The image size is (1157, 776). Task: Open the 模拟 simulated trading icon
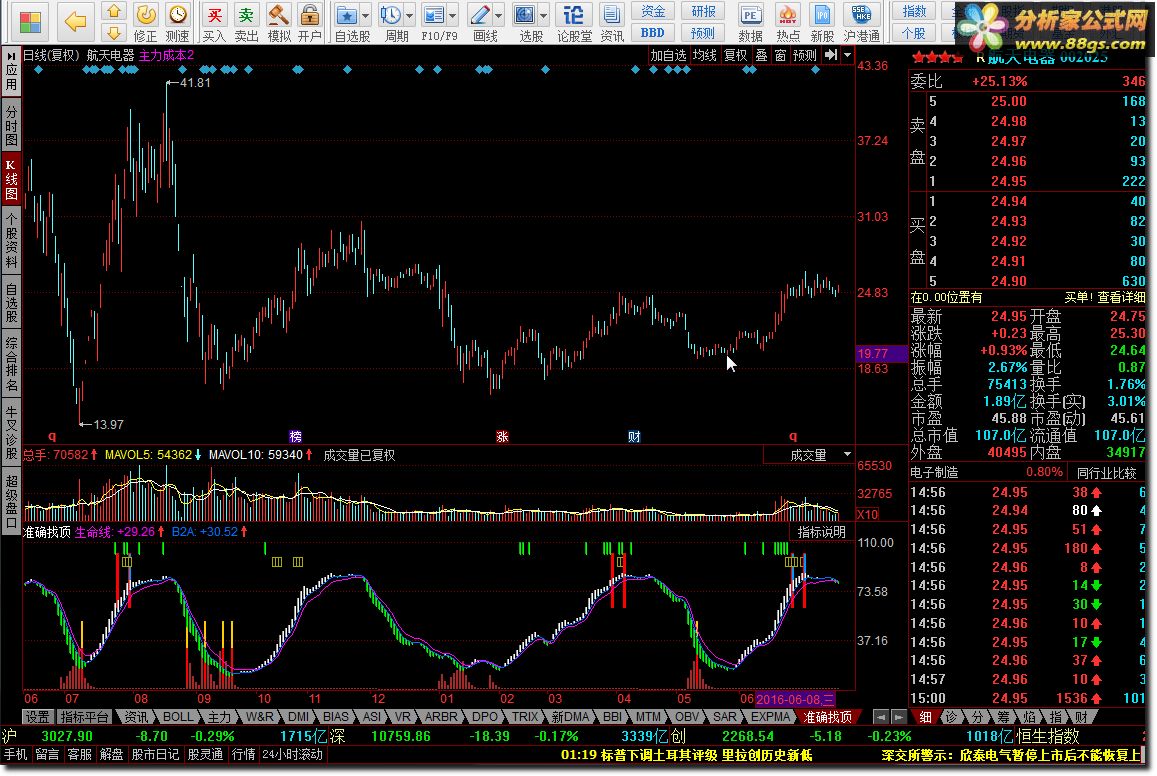click(x=279, y=23)
